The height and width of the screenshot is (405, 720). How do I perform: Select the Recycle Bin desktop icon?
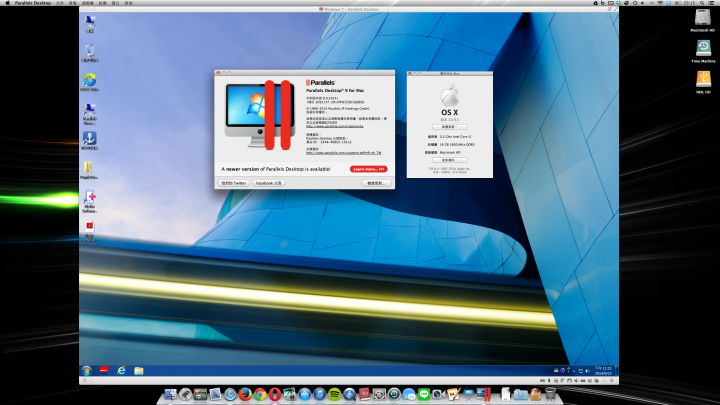pyautogui.click(x=90, y=53)
